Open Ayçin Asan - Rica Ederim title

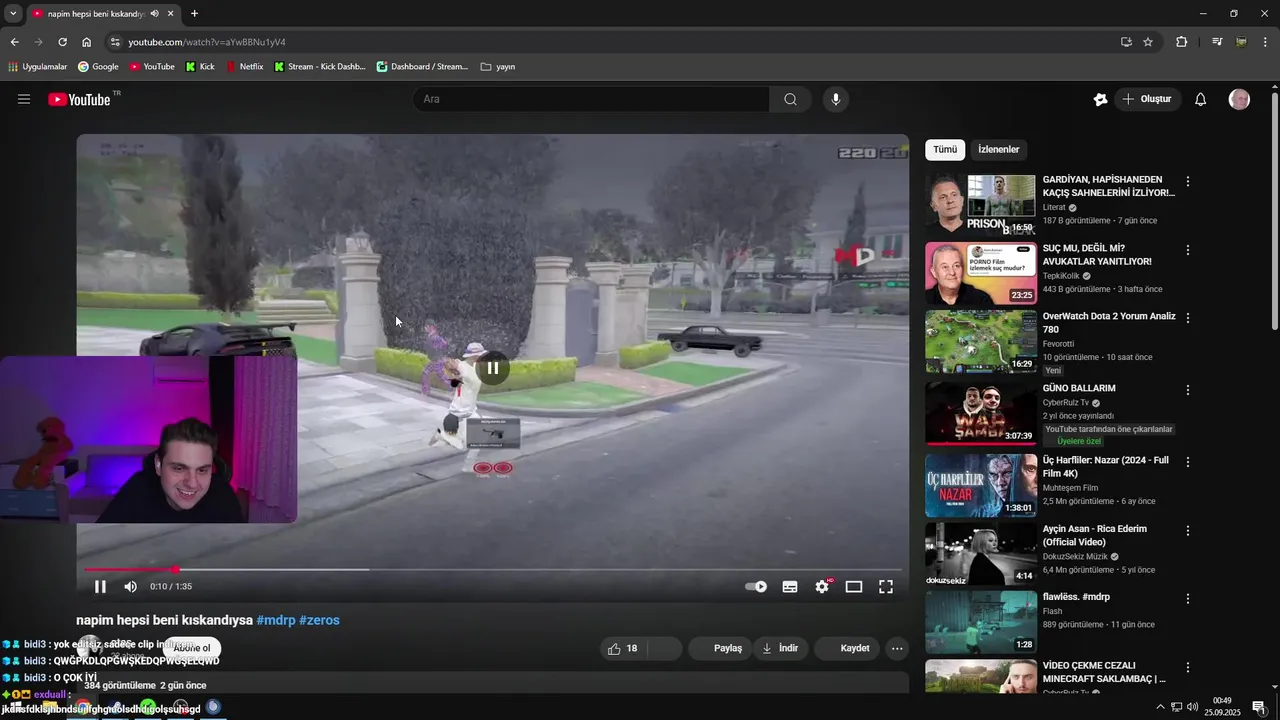1095,535
